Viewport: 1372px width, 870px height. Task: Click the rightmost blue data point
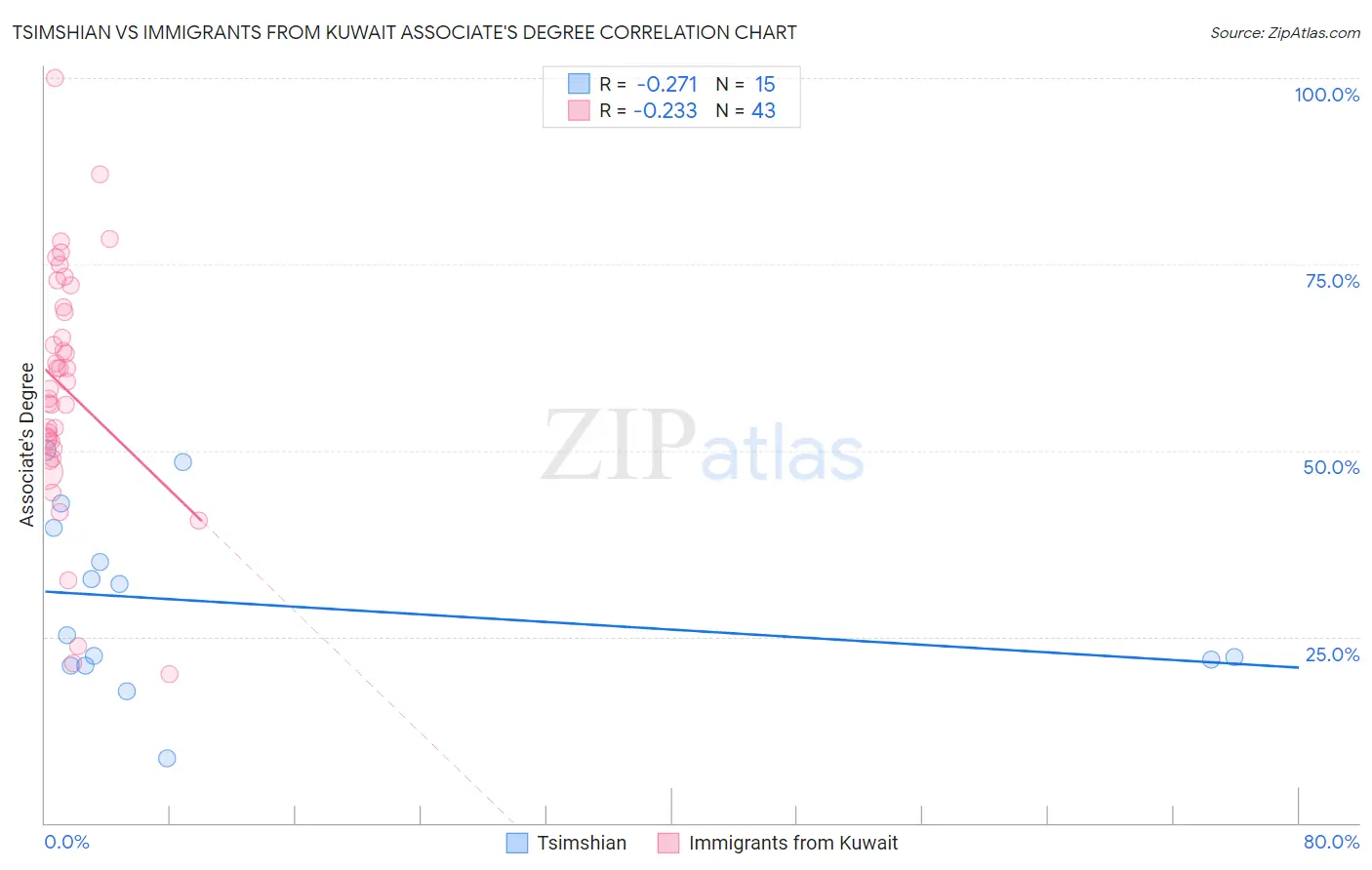pos(1234,657)
